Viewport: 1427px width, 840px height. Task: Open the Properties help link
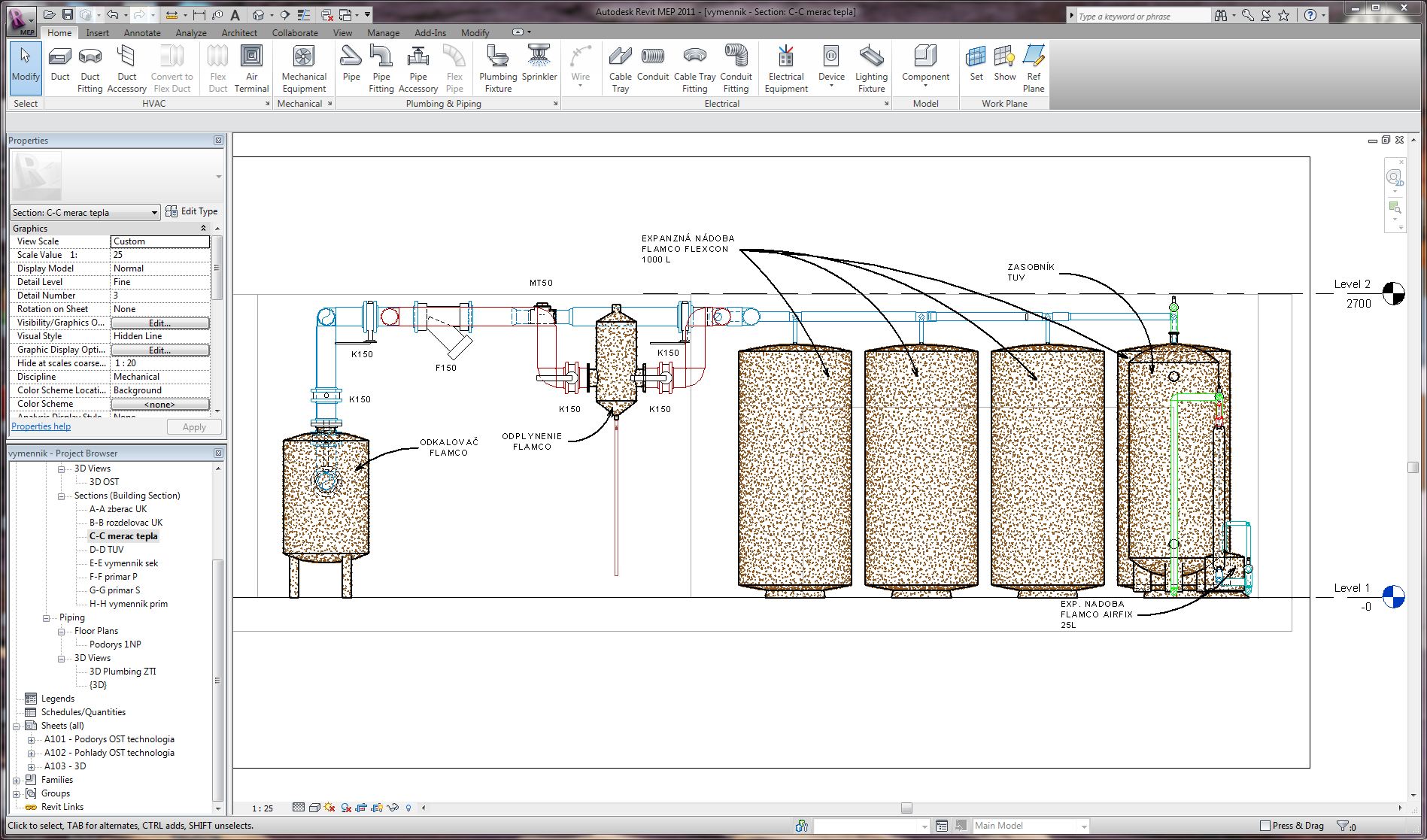[41, 426]
